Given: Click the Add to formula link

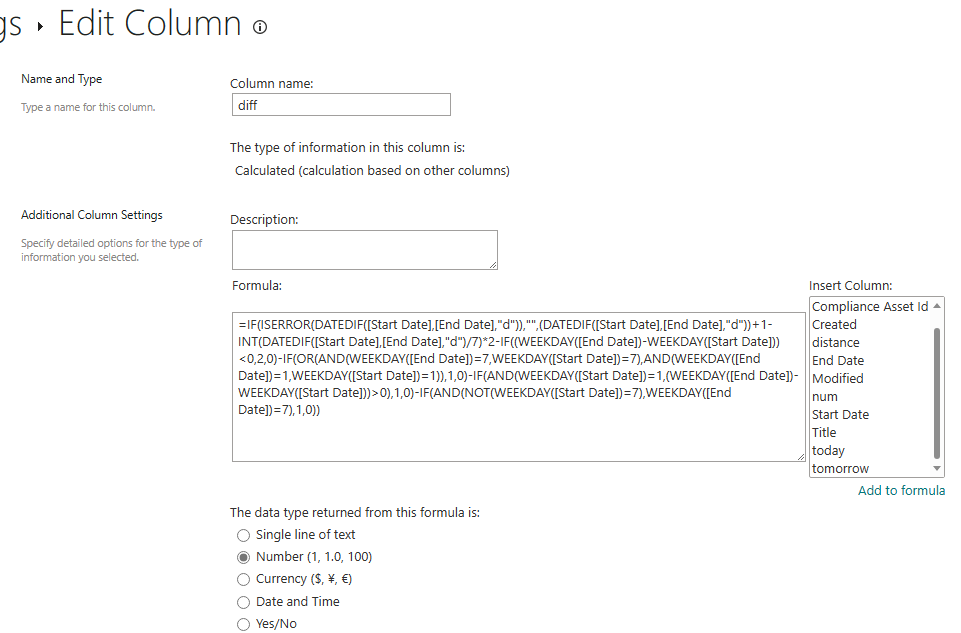Looking at the screenshot, I should (x=901, y=490).
